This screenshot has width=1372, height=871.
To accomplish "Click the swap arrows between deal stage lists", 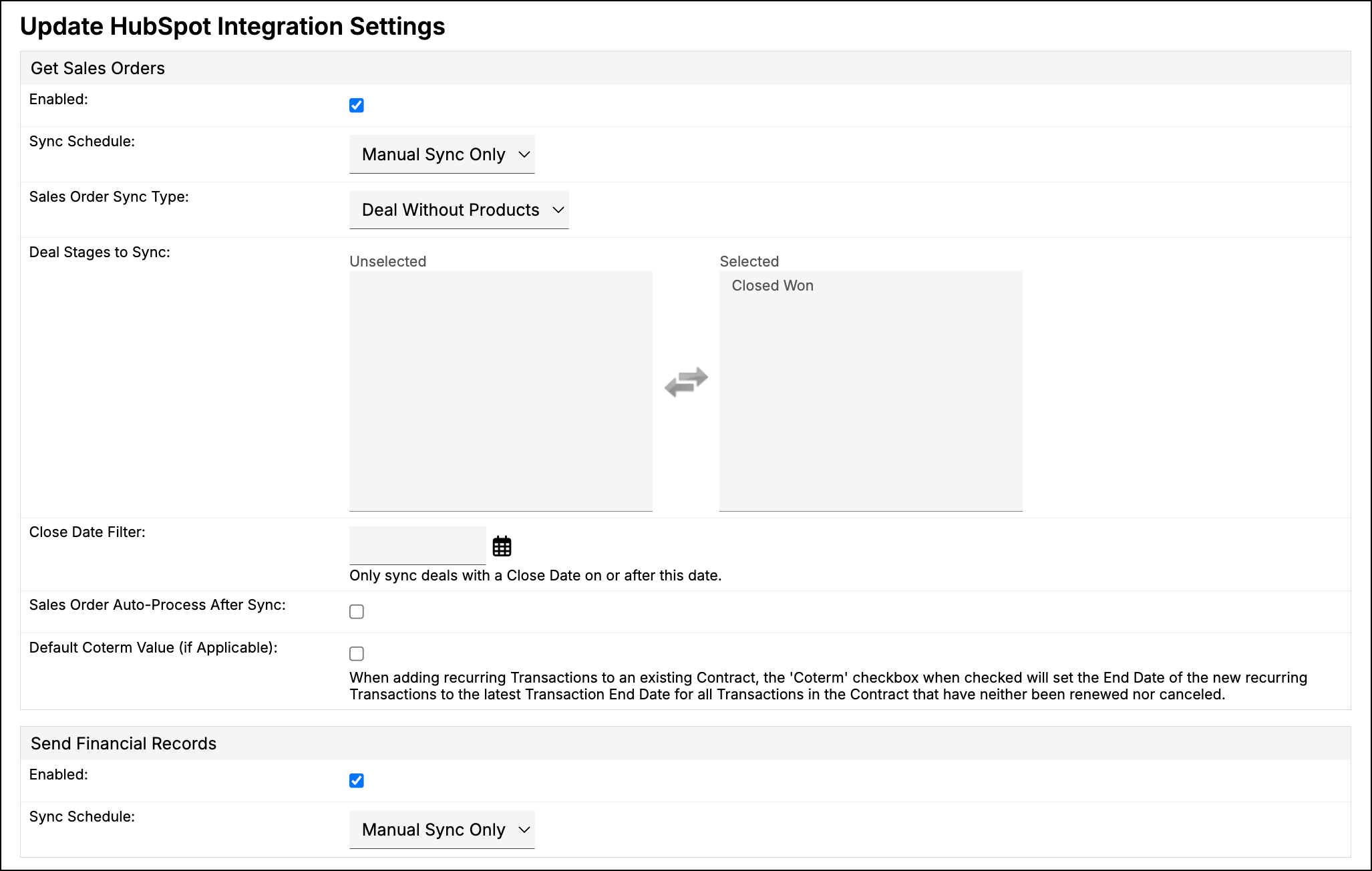I will pos(686,381).
